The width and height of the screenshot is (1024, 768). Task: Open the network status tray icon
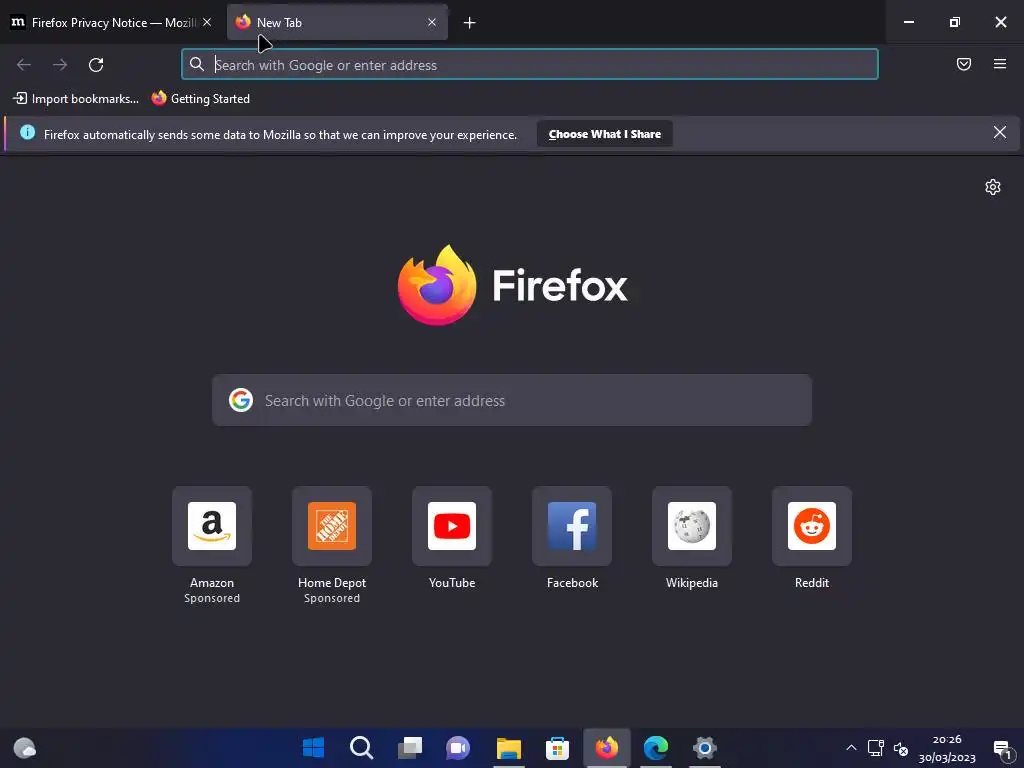tap(876, 748)
